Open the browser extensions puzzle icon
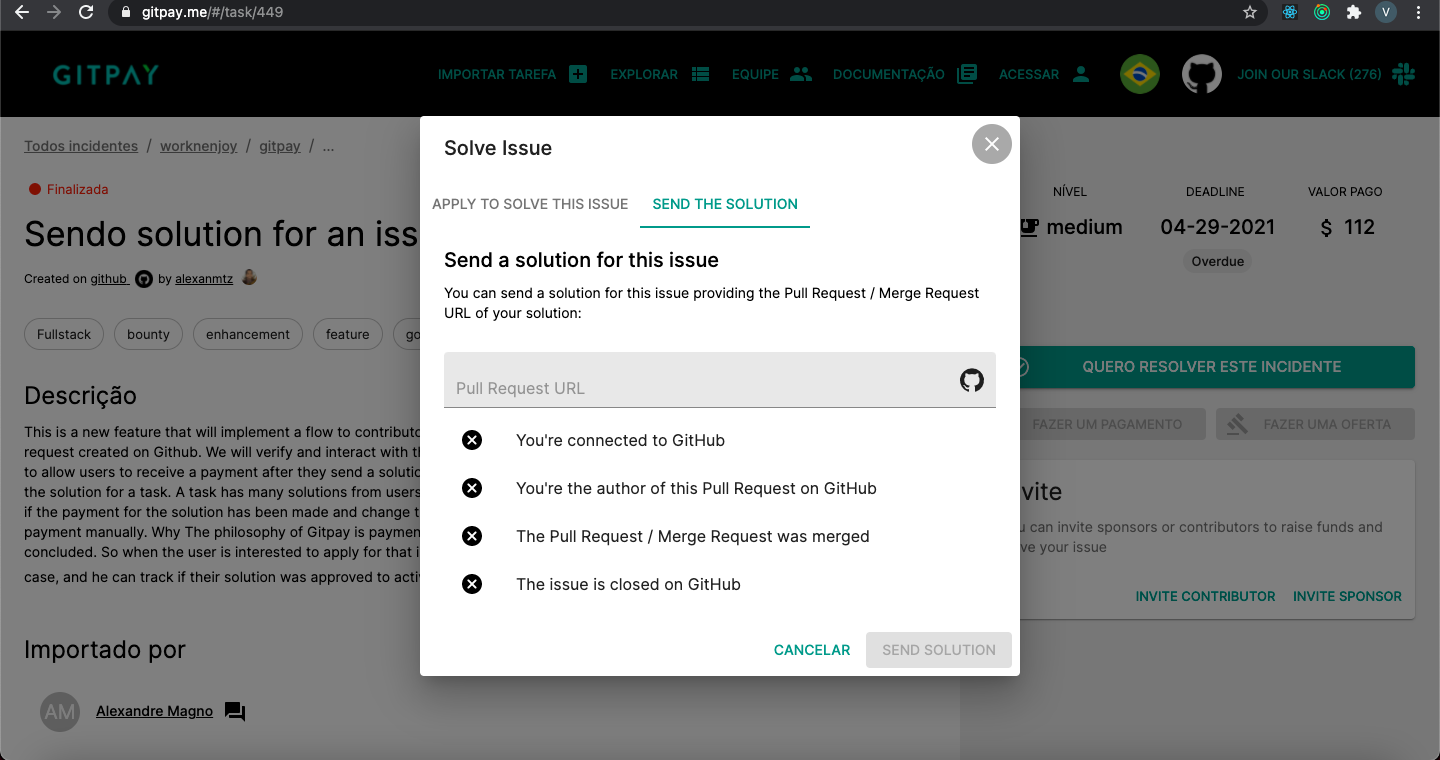The image size is (1440, 760). pos(1353,13)
